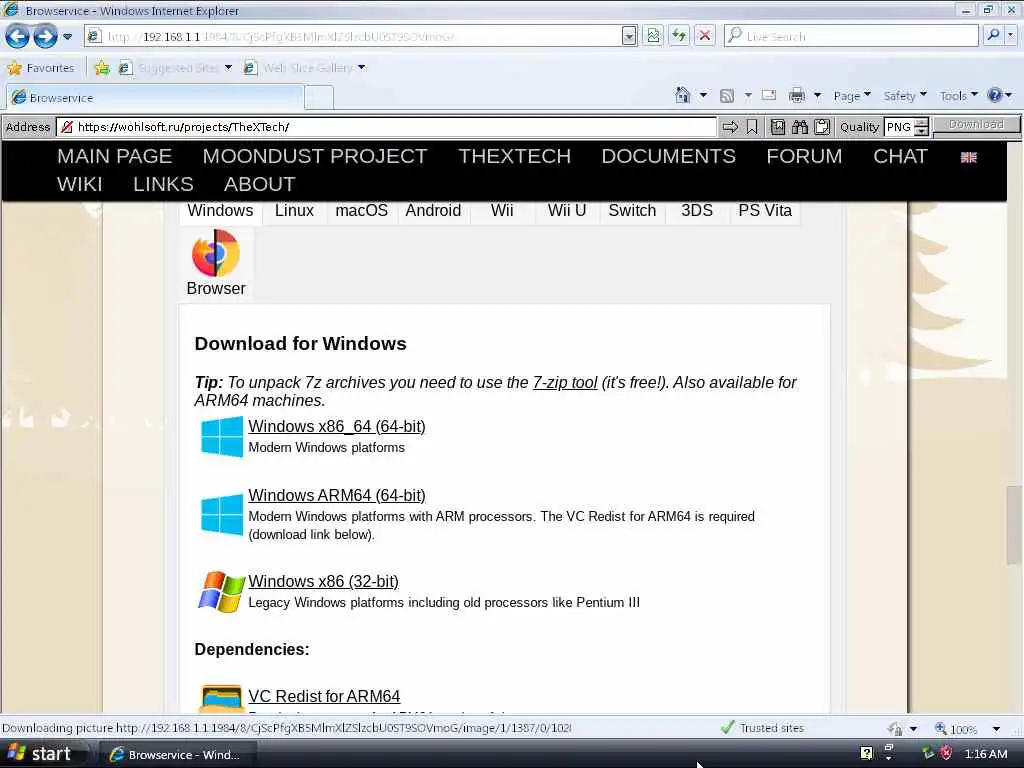Open LINKS in the site navigation
Viewport: 1024px width, 768px height.
163,184
